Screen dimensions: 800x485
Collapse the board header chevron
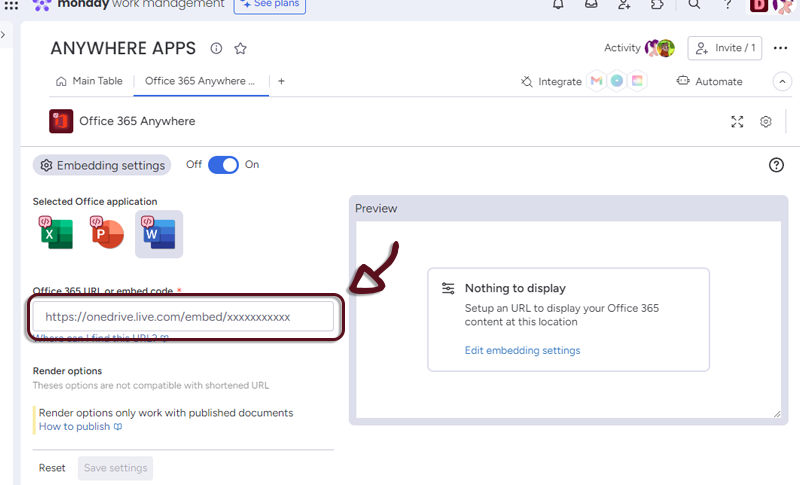click(782, 81)
